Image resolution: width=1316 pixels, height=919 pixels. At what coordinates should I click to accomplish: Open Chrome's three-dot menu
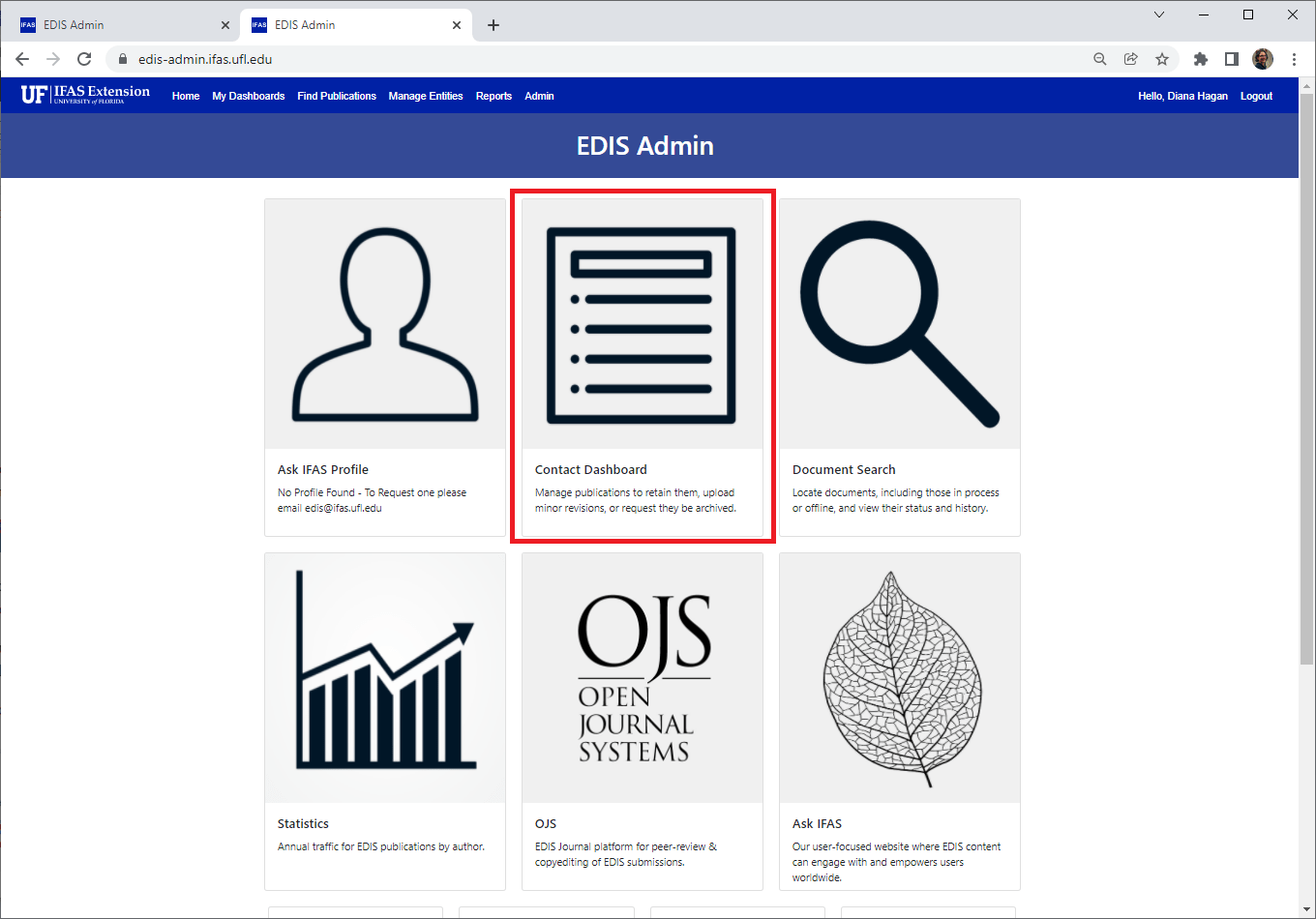point(1294,59)
